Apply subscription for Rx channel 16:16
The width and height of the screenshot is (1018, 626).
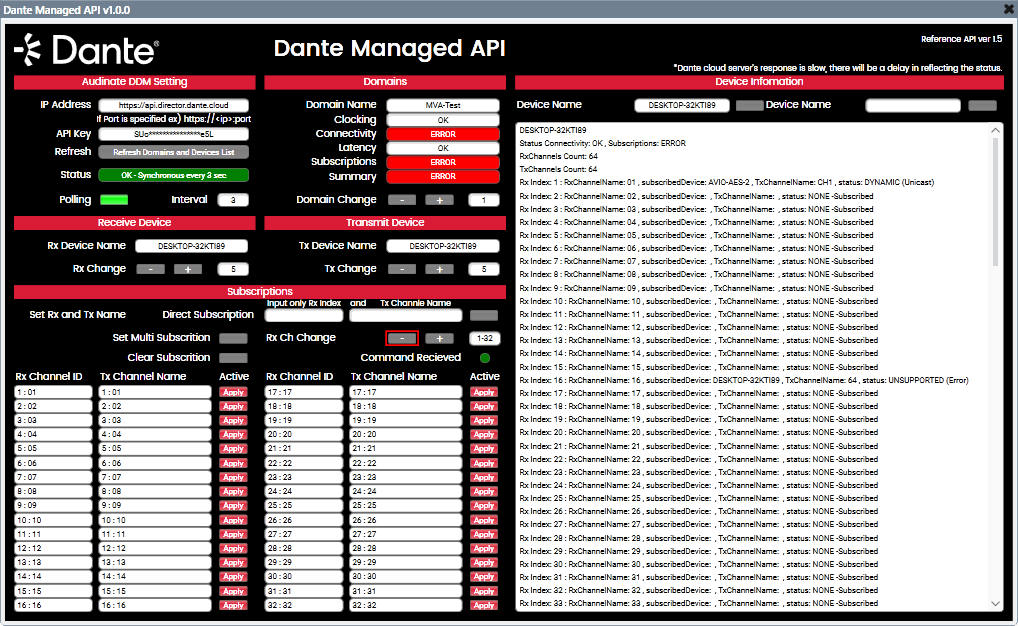(x=233, y=605)
